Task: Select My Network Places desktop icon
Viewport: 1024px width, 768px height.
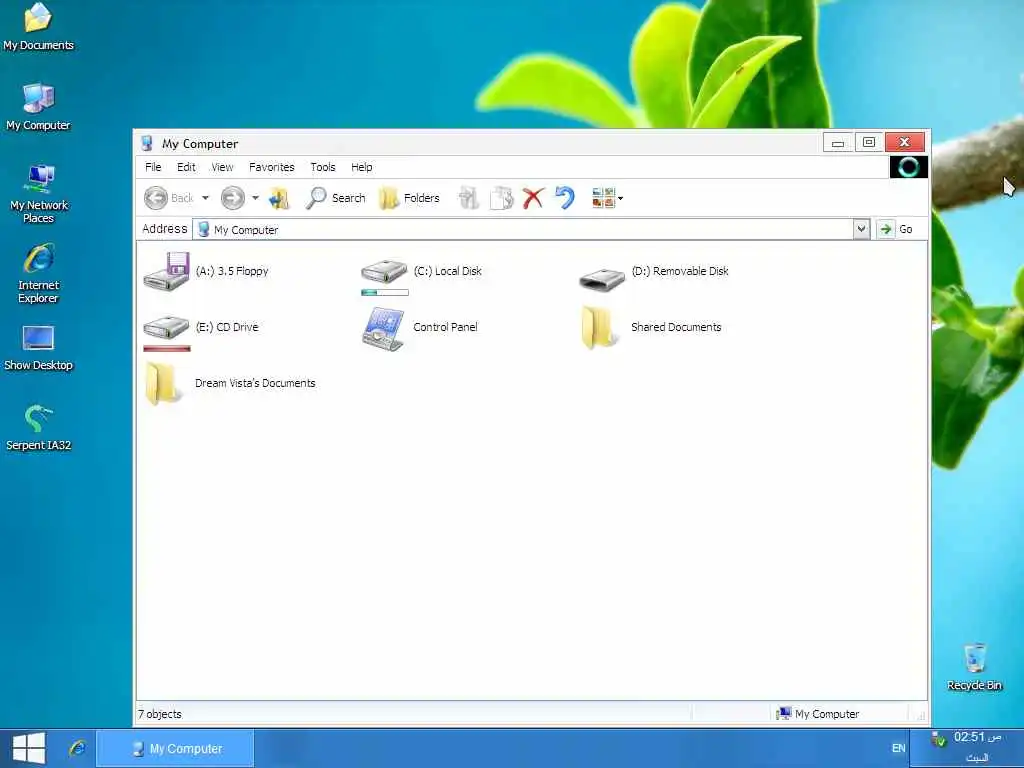Action: point(39,193)
